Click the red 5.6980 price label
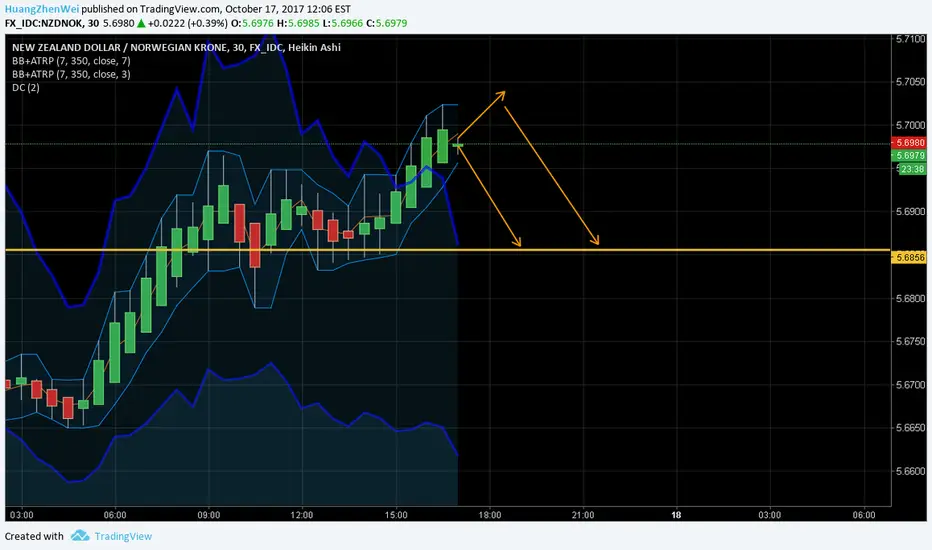932x550 pixels. point(909,143)
